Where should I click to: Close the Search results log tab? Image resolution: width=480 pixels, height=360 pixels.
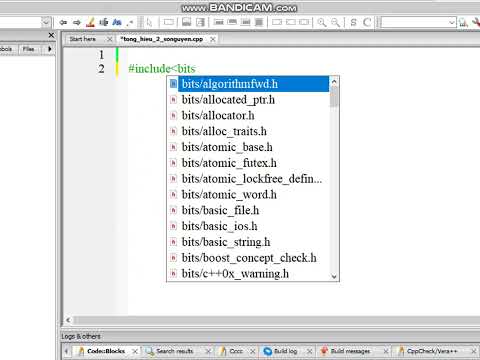(x=208, y=351)
